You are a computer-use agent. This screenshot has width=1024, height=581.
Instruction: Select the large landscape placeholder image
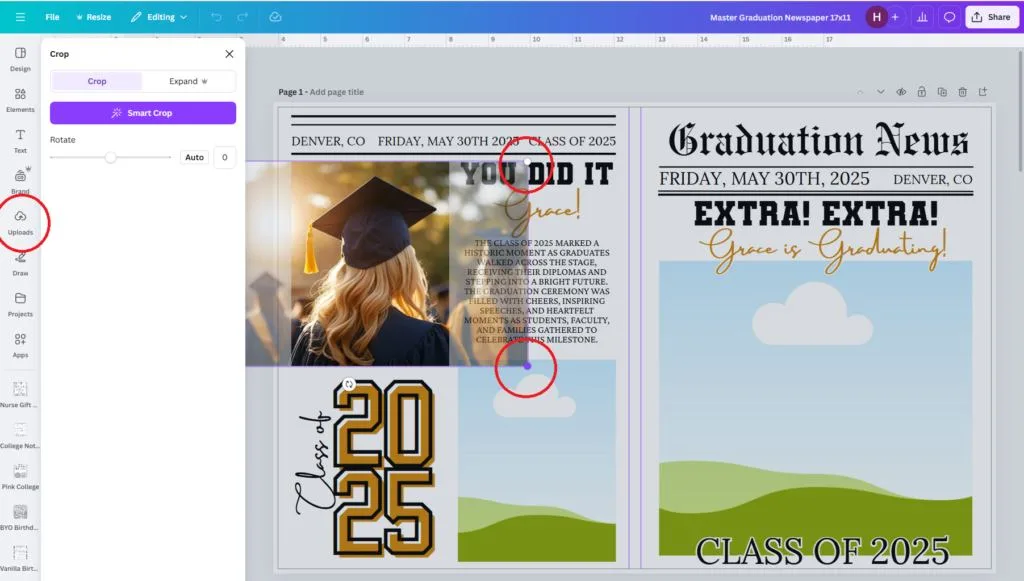click(815, 408)
